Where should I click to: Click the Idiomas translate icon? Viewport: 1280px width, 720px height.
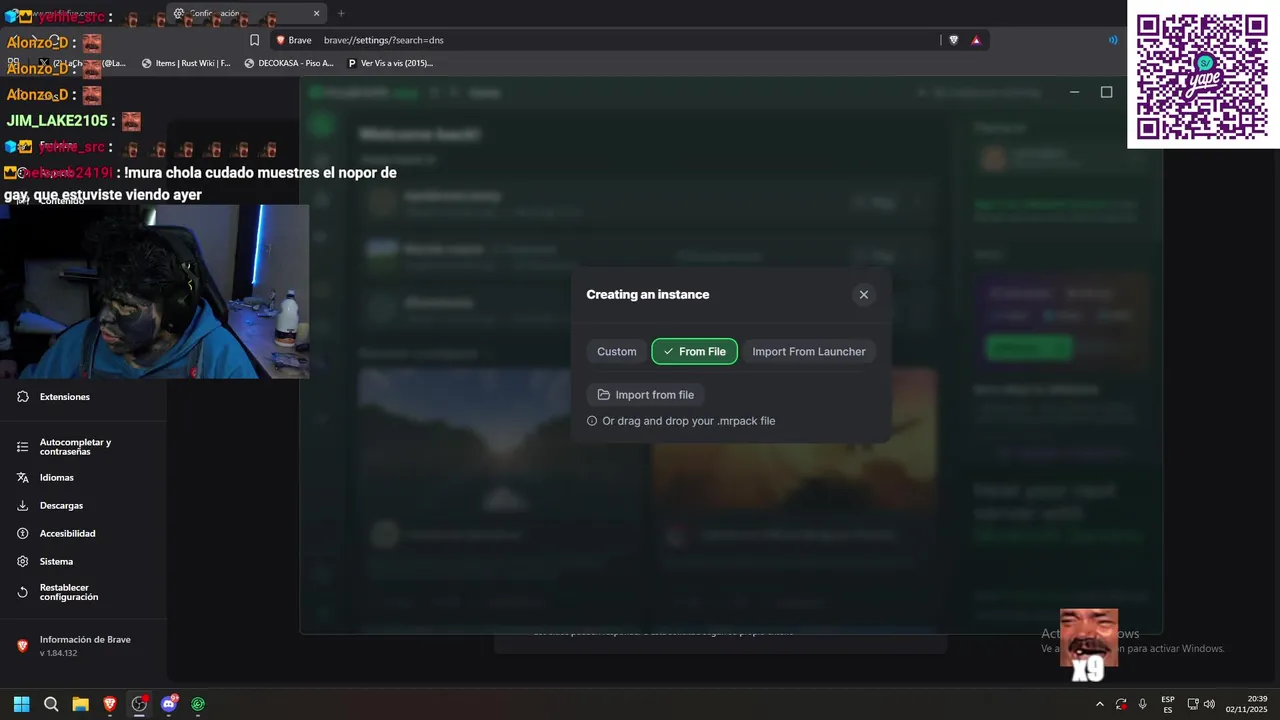[x=22, y=478]
